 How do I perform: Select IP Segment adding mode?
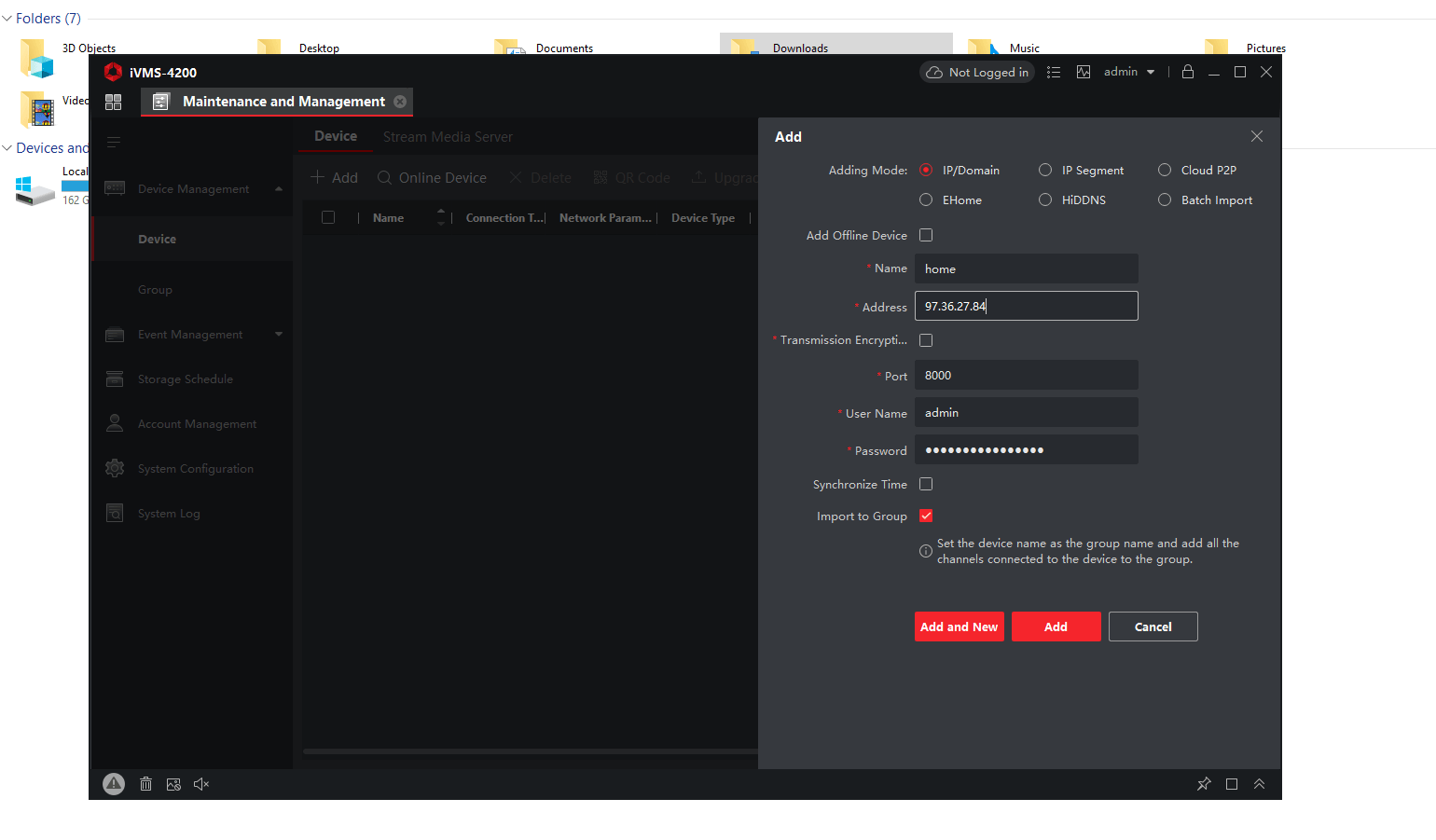[1045, 170]
